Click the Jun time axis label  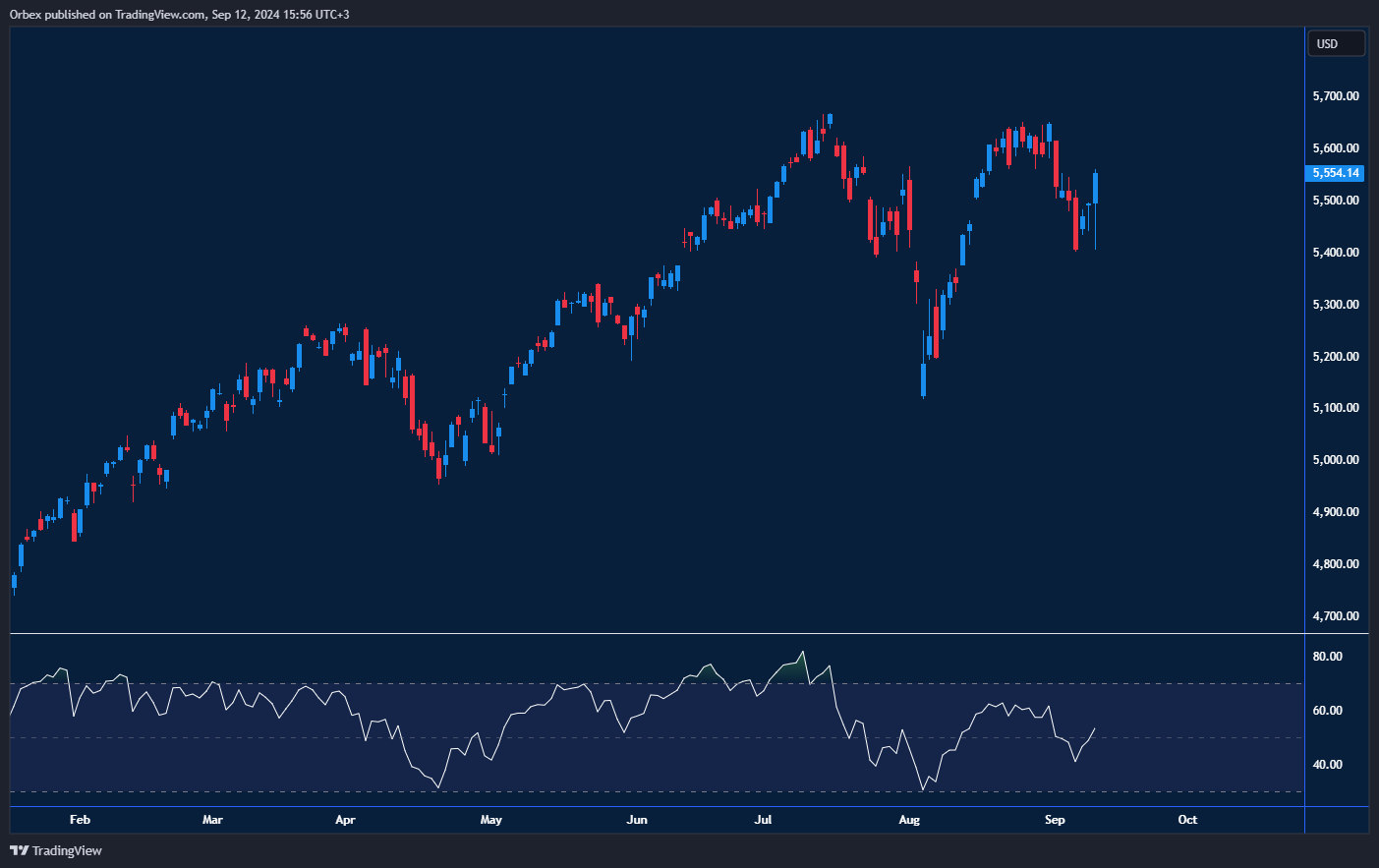coord(637,820)
